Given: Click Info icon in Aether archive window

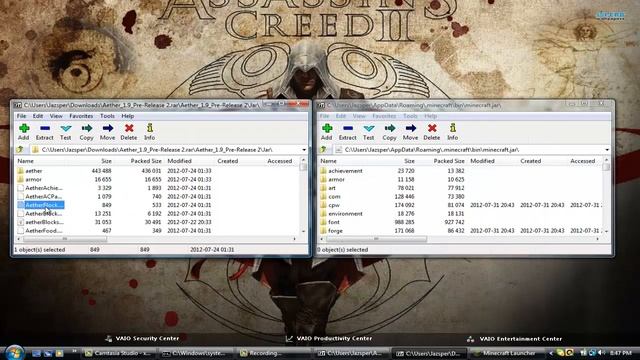Looking at the screenshot, I should click(x=149, y=132).
